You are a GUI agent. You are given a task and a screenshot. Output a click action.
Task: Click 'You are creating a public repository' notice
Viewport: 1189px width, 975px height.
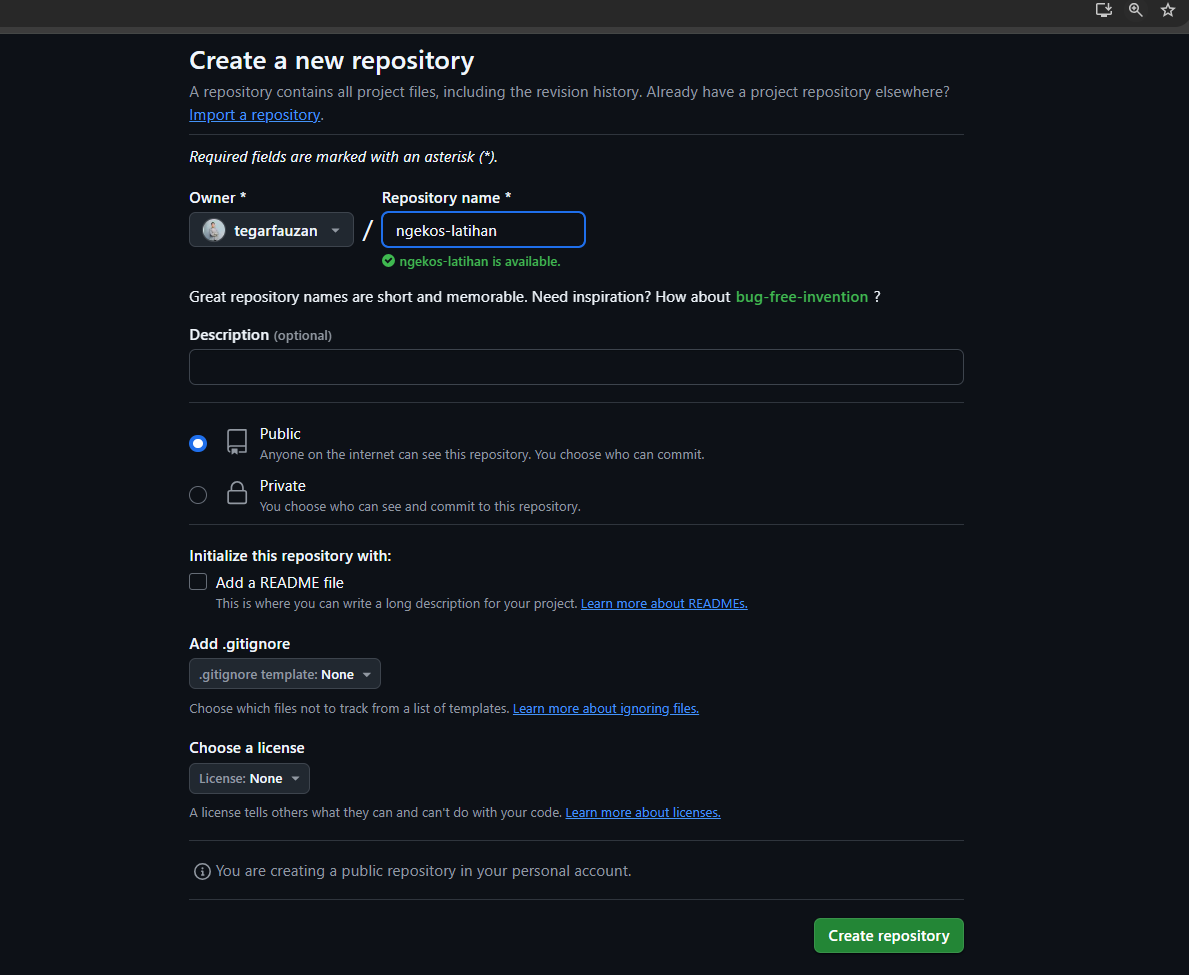pos(423,871)
